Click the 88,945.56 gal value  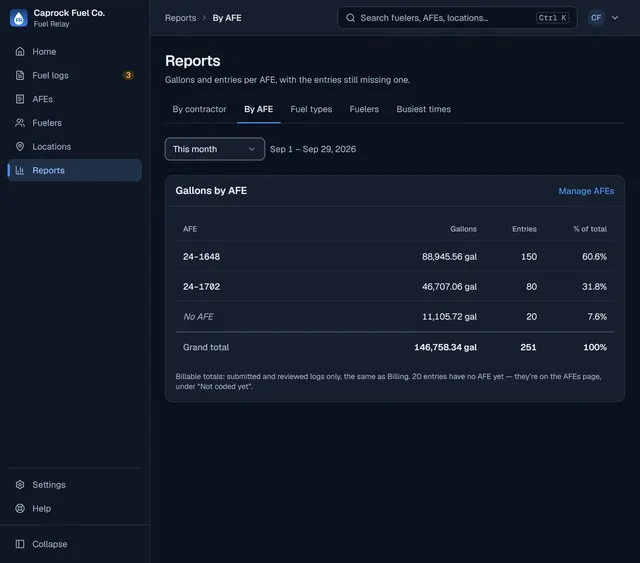[449, 256]
